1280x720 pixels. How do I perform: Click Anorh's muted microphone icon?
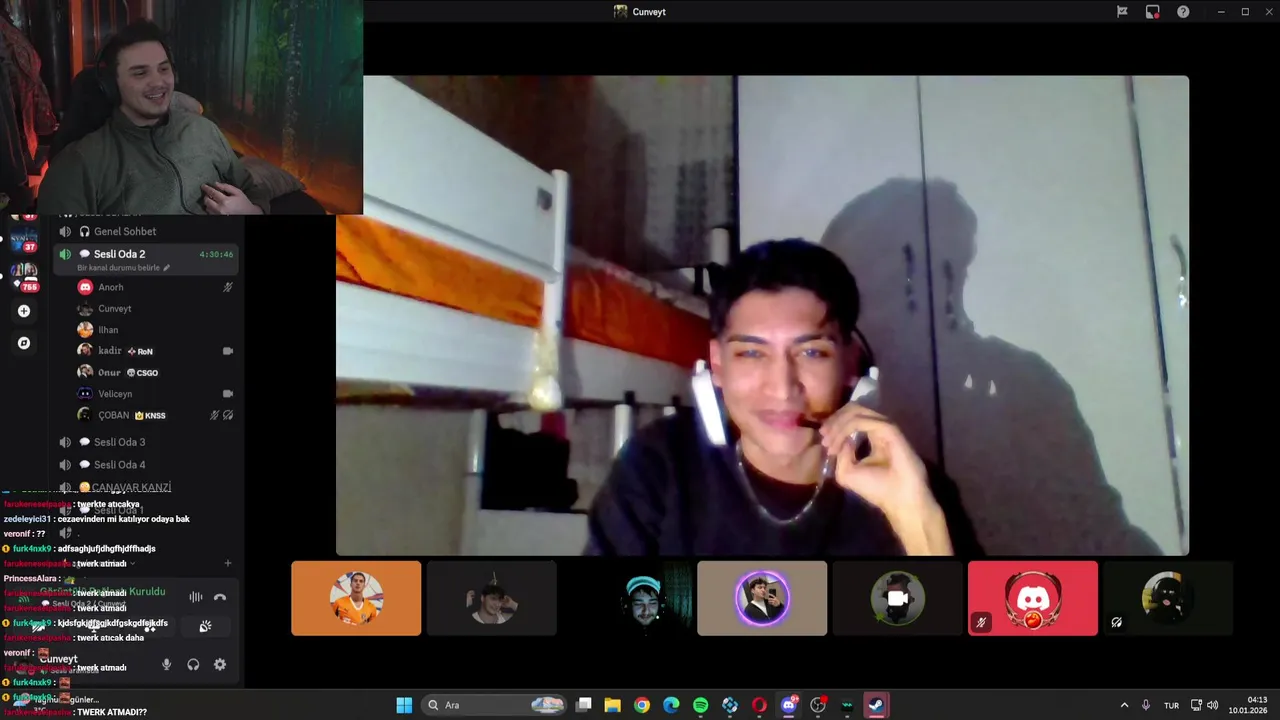coord(228,287)
